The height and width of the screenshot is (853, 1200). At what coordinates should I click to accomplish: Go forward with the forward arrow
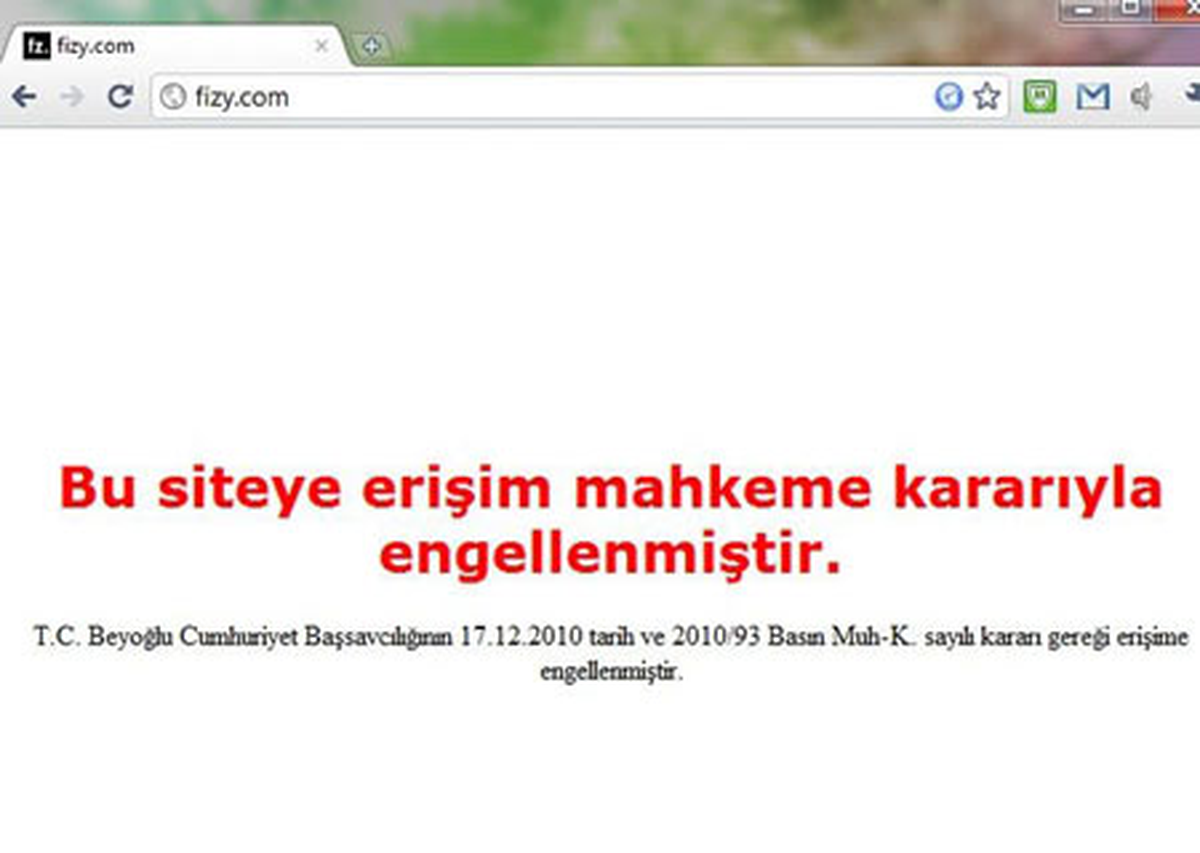[x=71, y=97]
